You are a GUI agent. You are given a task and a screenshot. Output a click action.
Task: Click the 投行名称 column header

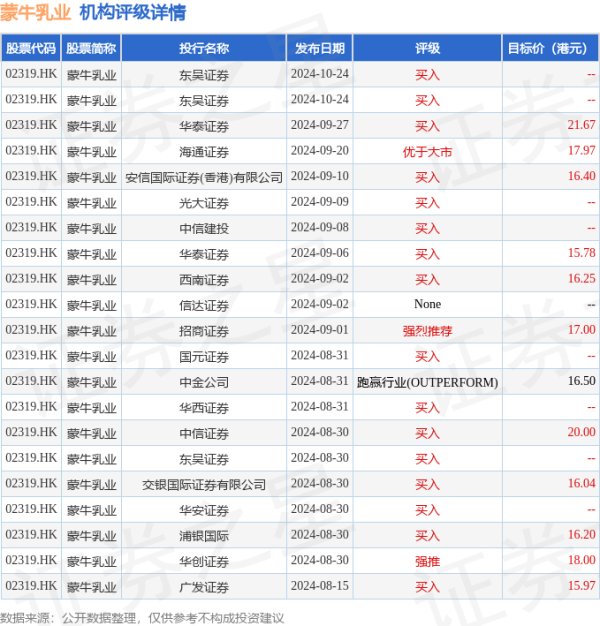point(204,48)
